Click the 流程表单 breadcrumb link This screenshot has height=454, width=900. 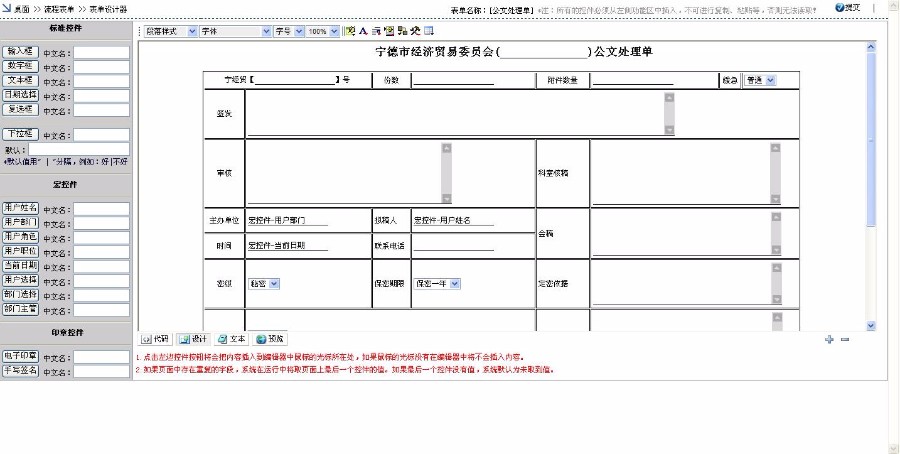click(59, 9)
